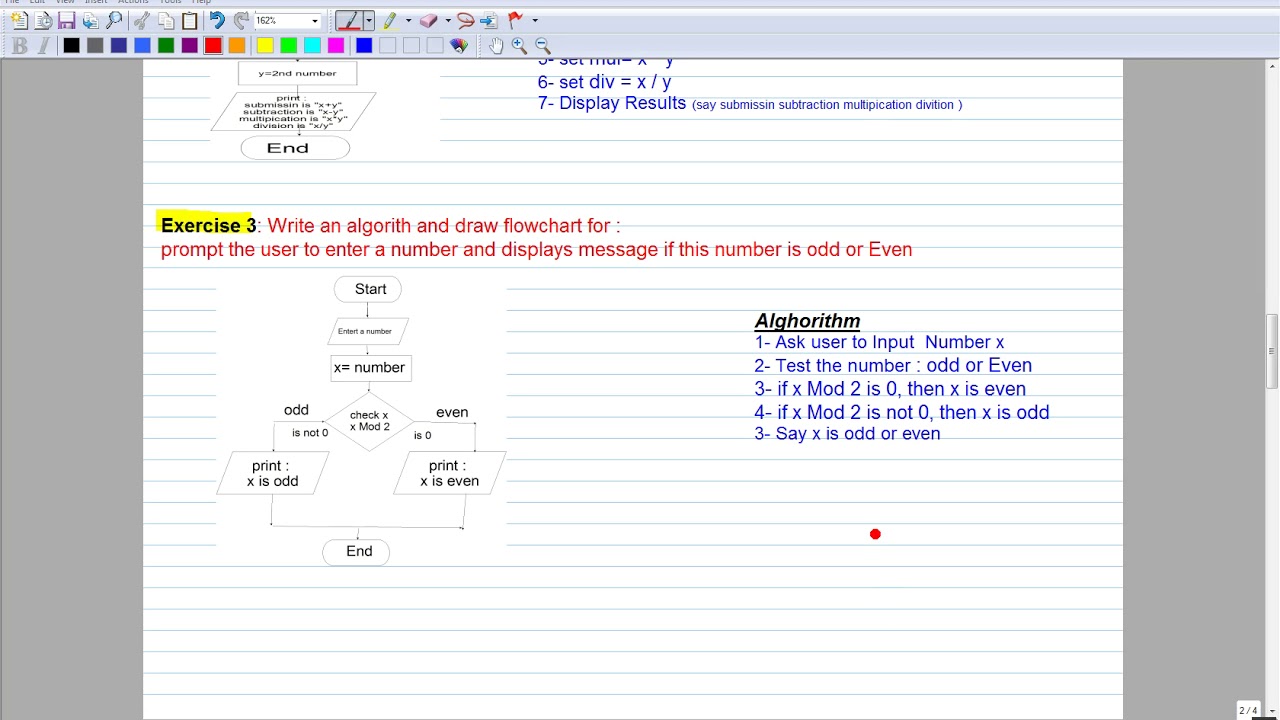Click the 'Start' flowchart terminator

368,289
